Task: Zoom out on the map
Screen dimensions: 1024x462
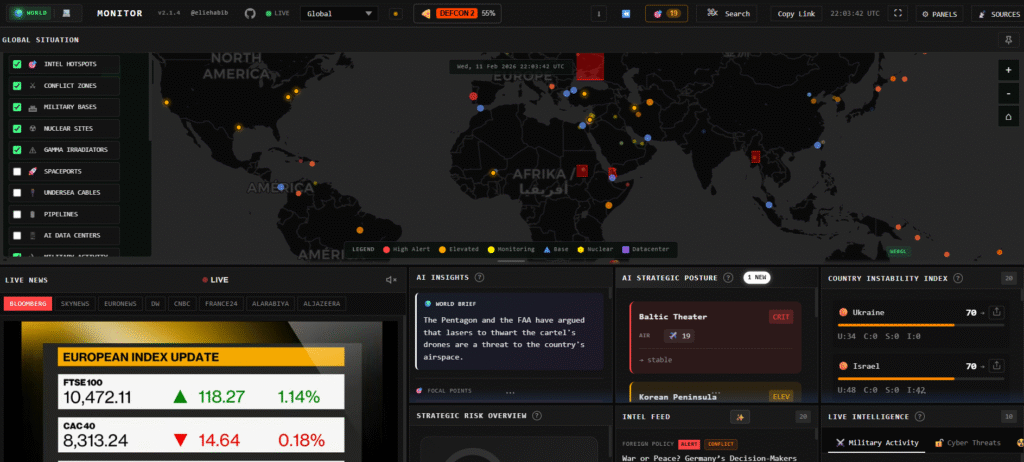Action: (1007, 93)
